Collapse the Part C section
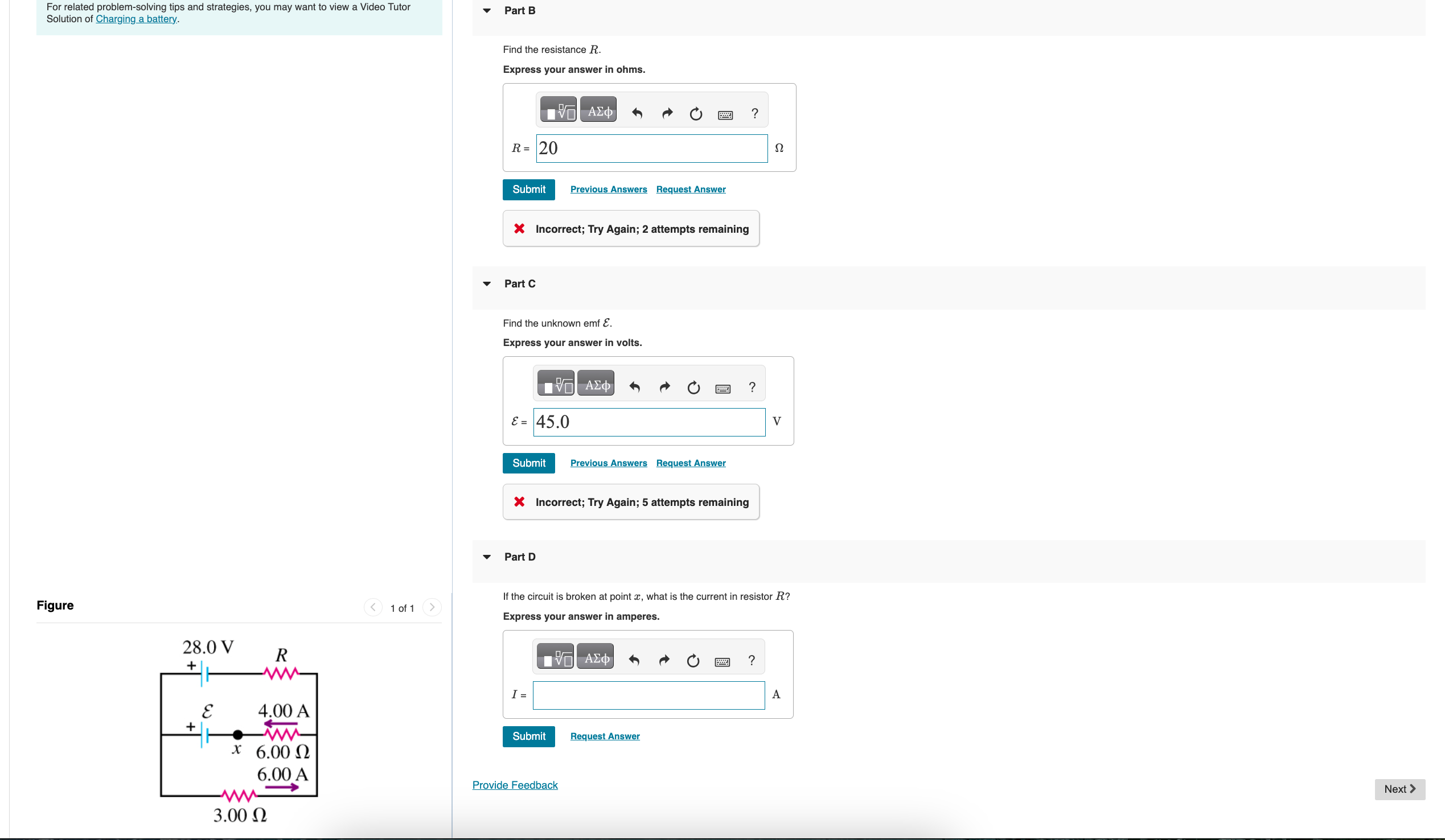 click(x=487, y=283)
